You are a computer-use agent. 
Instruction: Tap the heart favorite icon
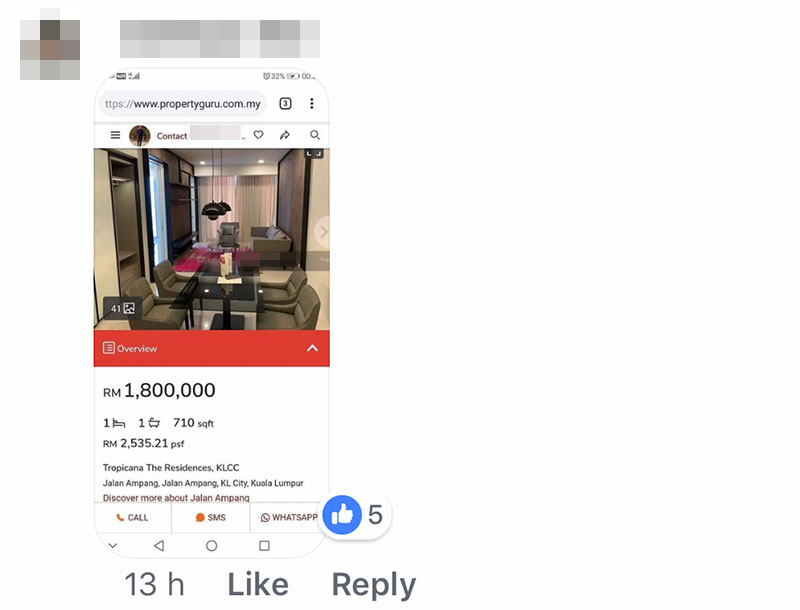click(x=259, y=135)
